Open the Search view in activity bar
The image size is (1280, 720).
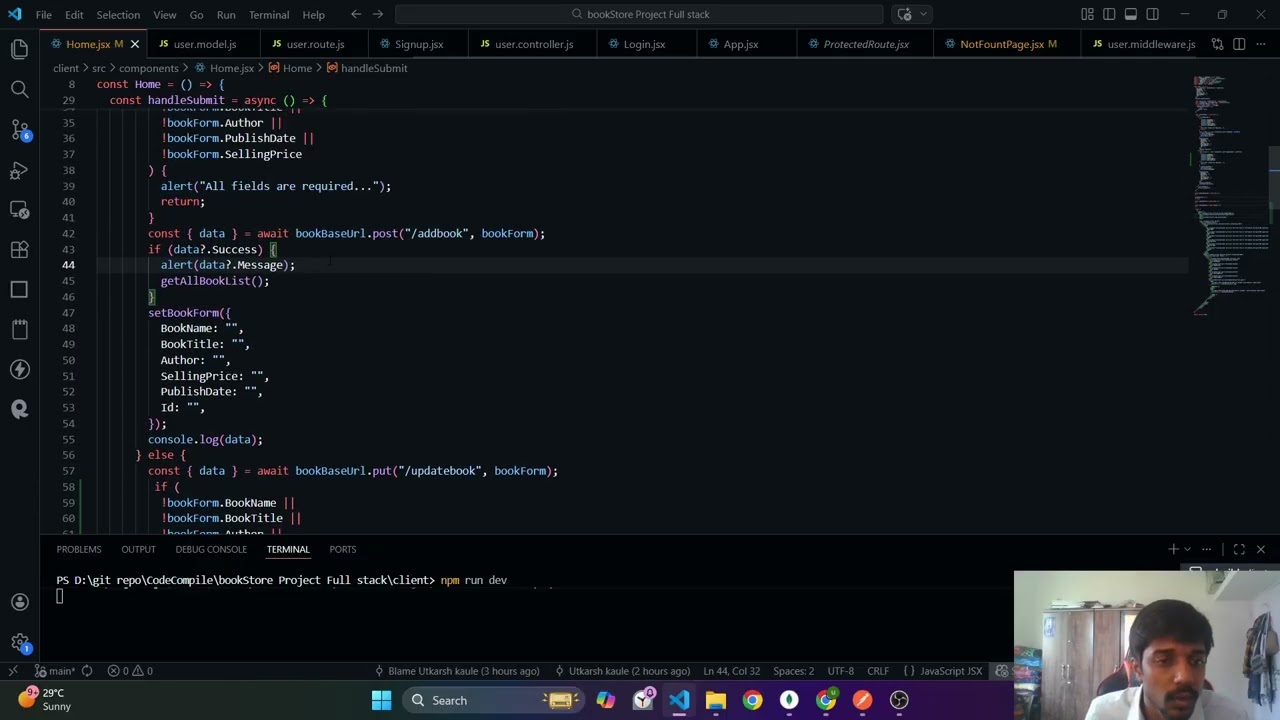point(19,89)
